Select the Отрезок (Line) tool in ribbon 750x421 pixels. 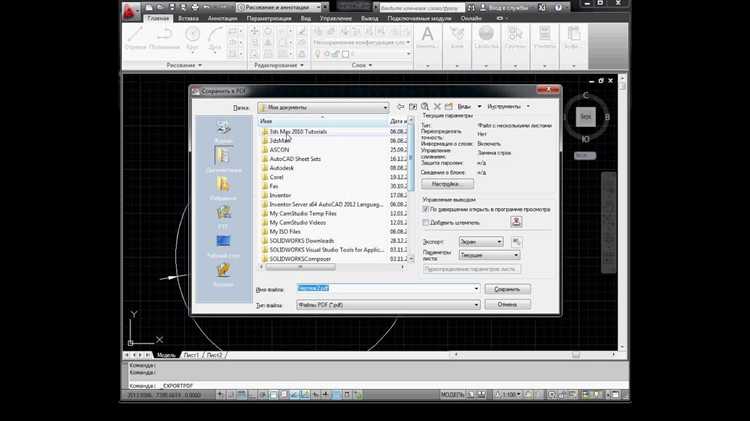pyautogui.click(x=135, y=38)
